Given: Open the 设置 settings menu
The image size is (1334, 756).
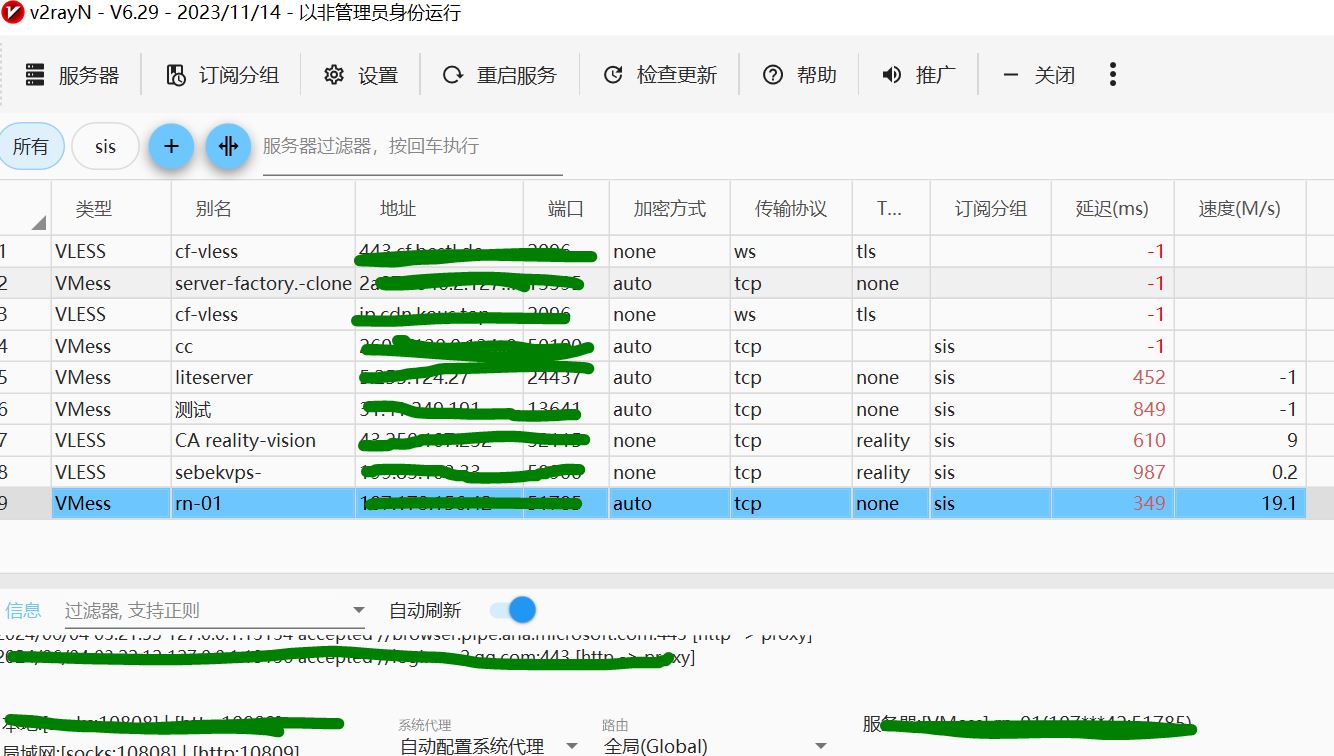Looking at the screenshot, I should click(361, 75).
